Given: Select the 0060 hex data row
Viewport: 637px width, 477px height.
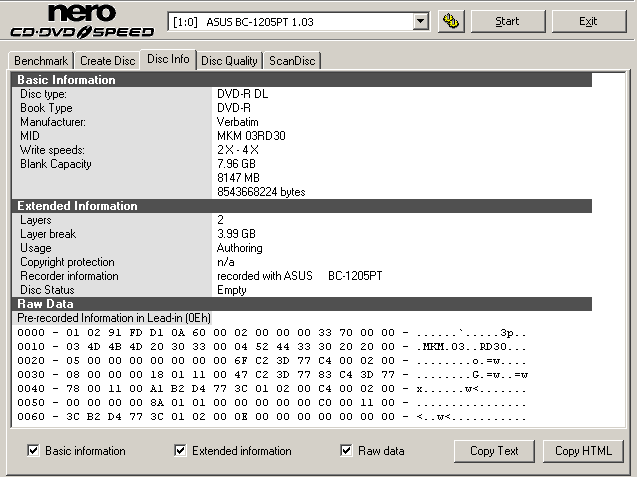Looking at the screenshot, I should pyautogui.click(x=272, y=417).
